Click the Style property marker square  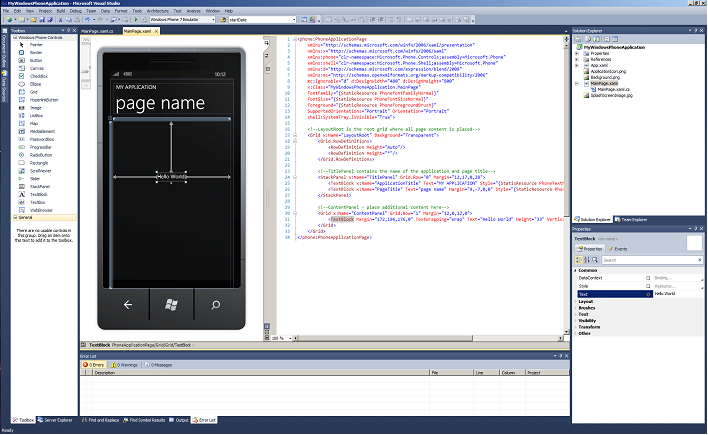tap(648, 286)
